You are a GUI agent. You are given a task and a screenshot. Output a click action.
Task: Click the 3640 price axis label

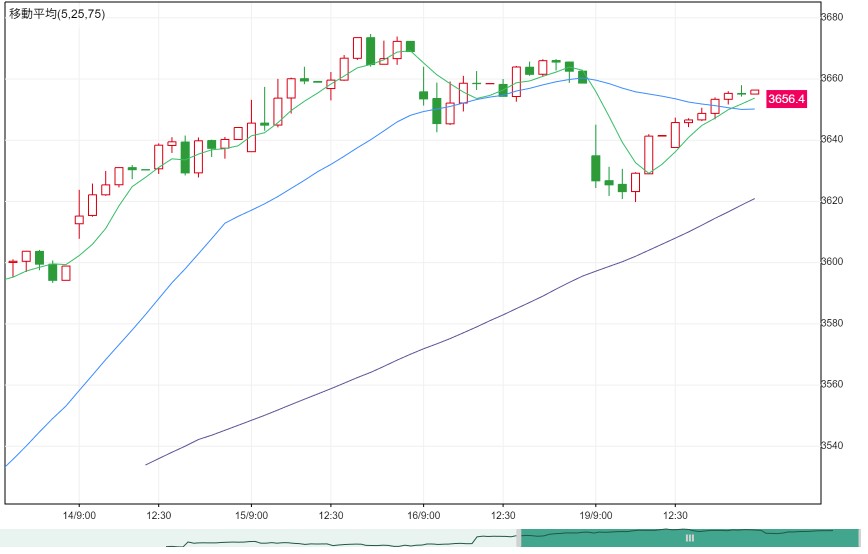click(832, 139)
